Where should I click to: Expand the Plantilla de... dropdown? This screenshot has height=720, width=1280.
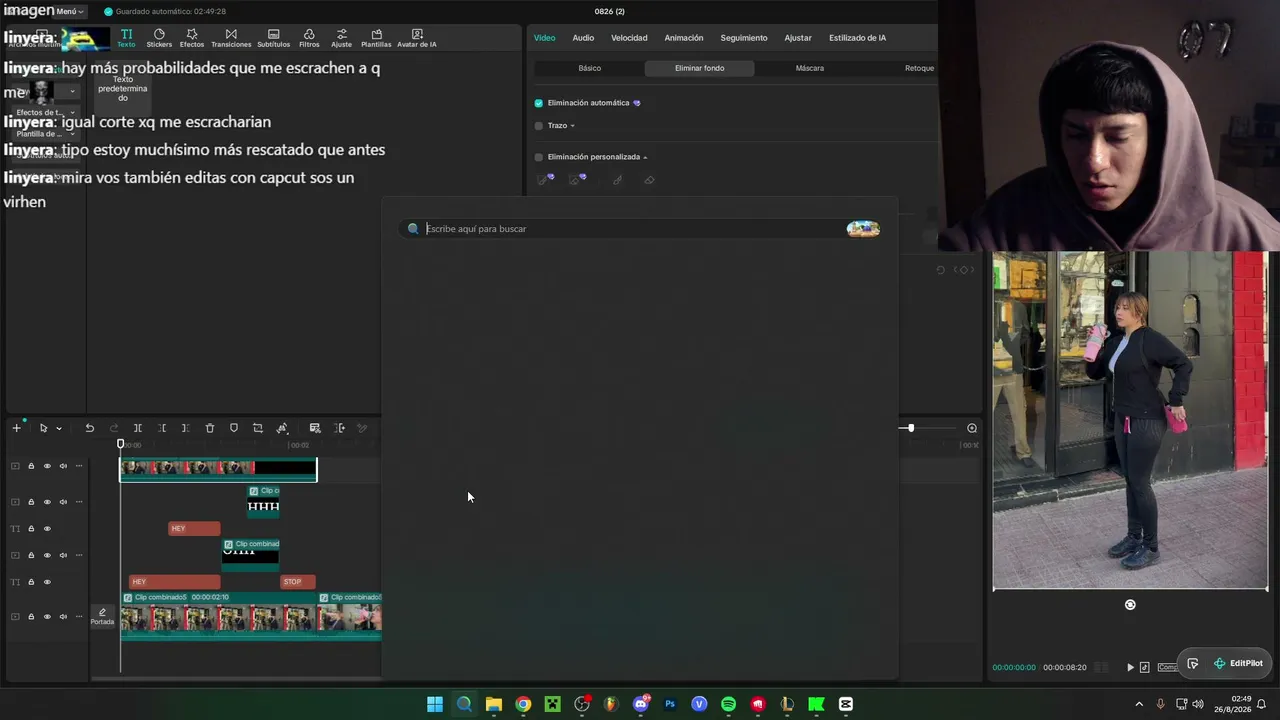click(x=72, y=134)
